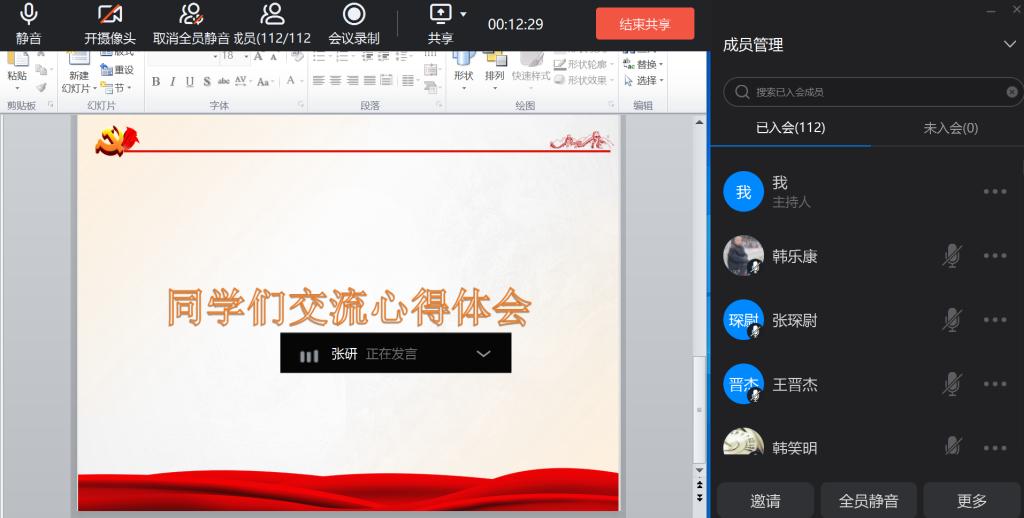Toggle 张琛尉's muted microphone
The width and height of the screenshot is (1024, 518).
click(x=952, y=320)
